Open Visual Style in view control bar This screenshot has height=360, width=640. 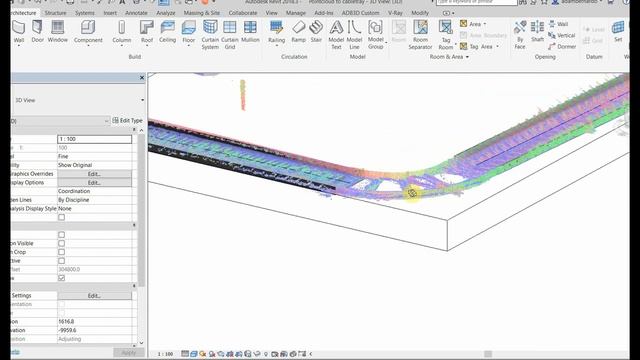194,354
